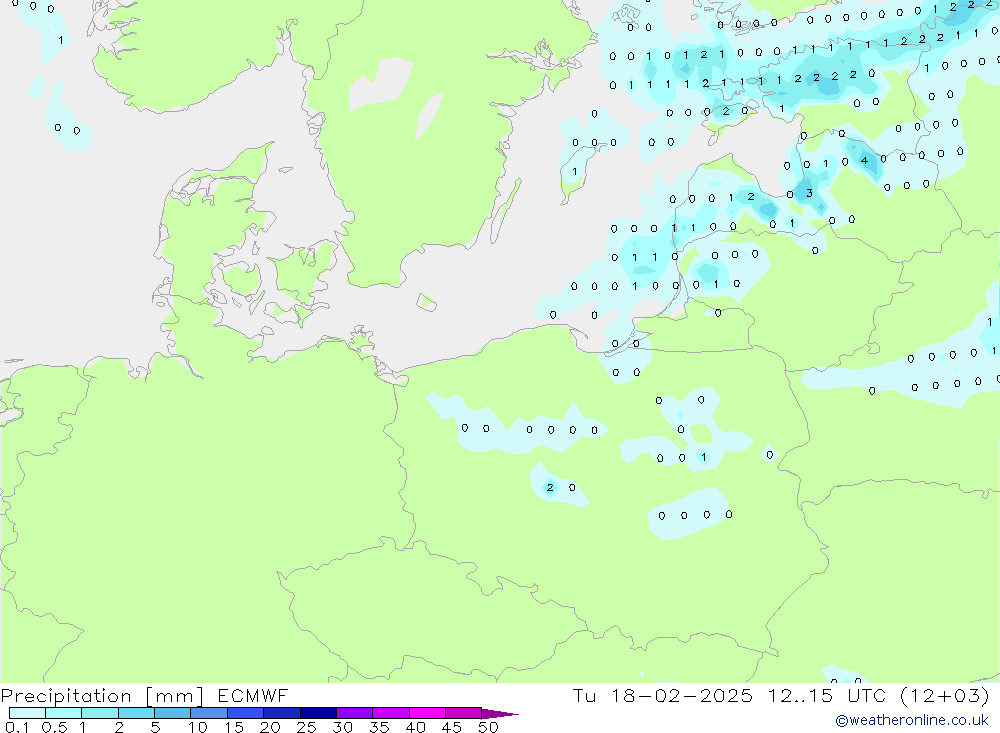Click the '40' legend scale label
The width and height of the screenshot is (1000, 733).
(x=416, y=727)
